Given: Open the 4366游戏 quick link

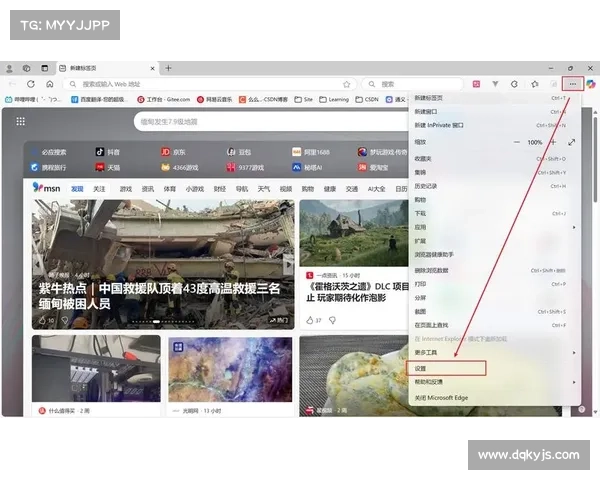Looking at the screenshot, I should (x=180, y=167).
